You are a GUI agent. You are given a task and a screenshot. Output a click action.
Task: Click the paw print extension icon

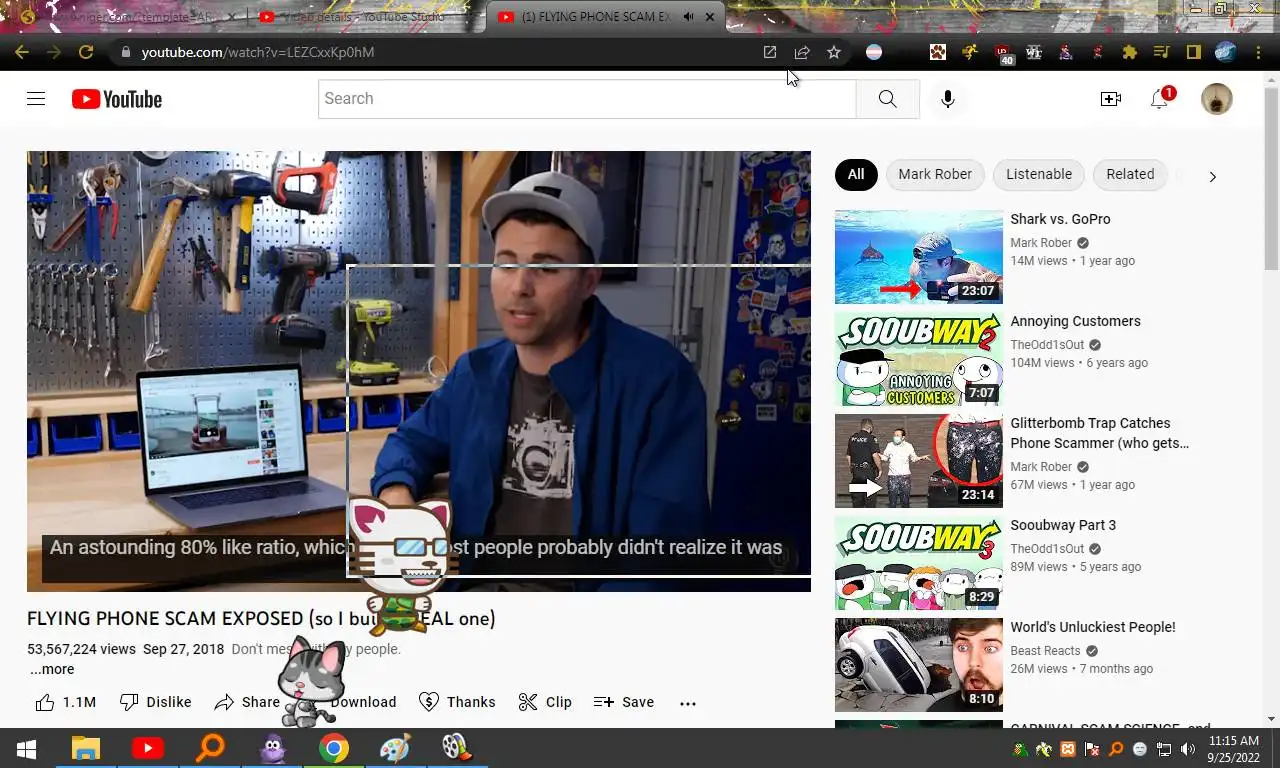[938, 52]
